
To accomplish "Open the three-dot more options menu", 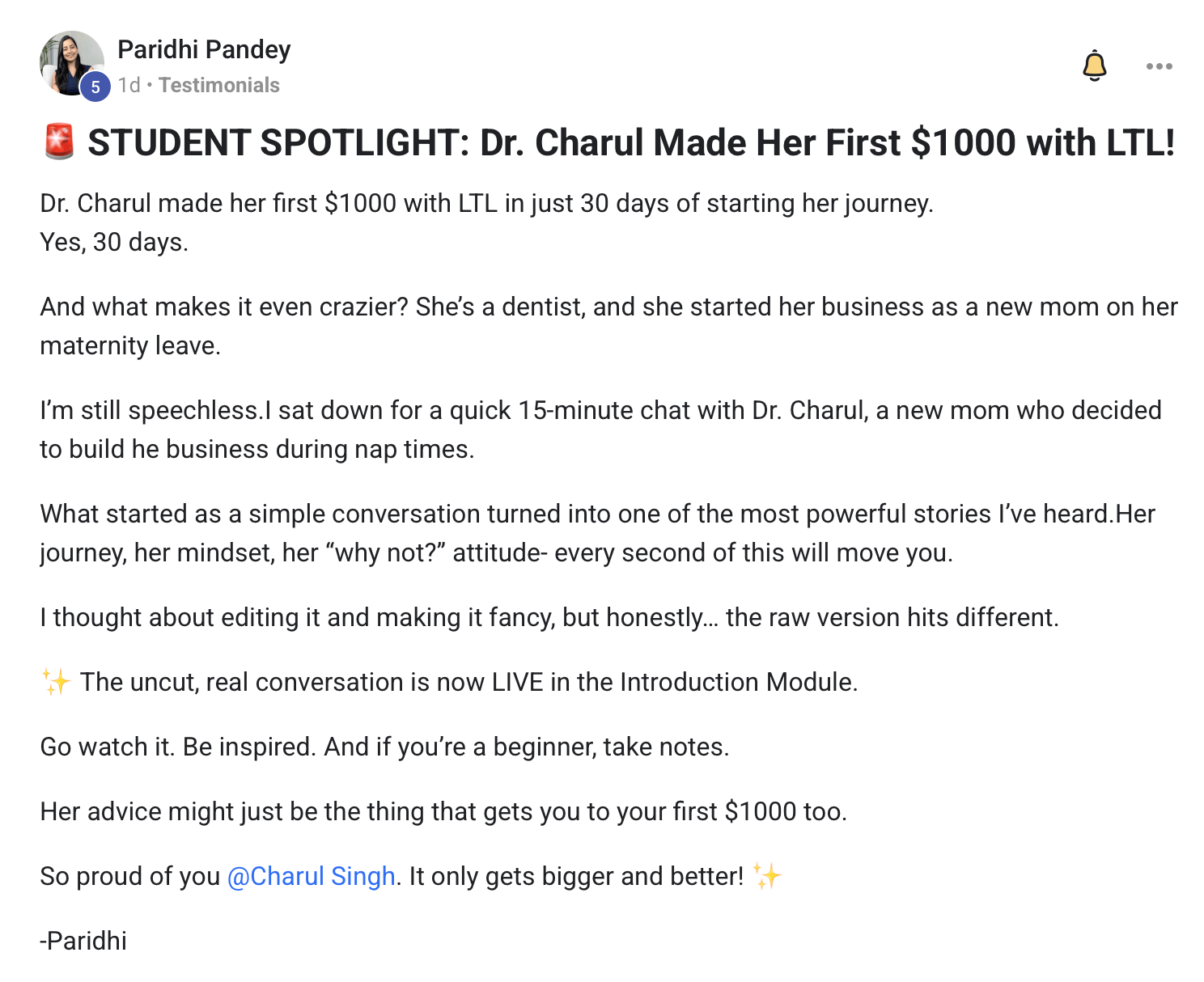I will 1159,66.
